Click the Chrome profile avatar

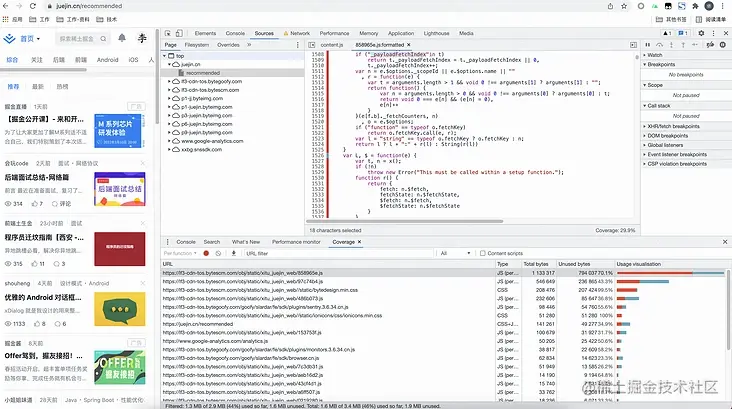click(709, 6)
